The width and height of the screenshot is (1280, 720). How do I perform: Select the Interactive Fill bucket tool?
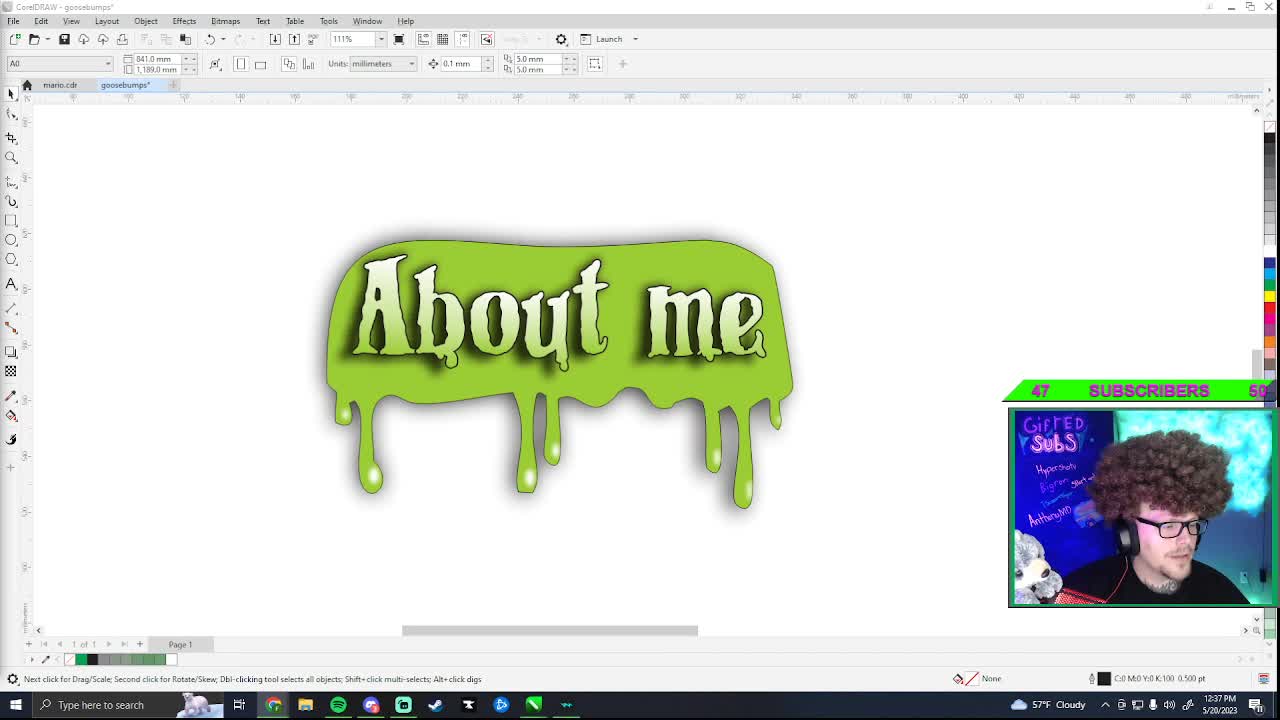[x=11, y=416]
